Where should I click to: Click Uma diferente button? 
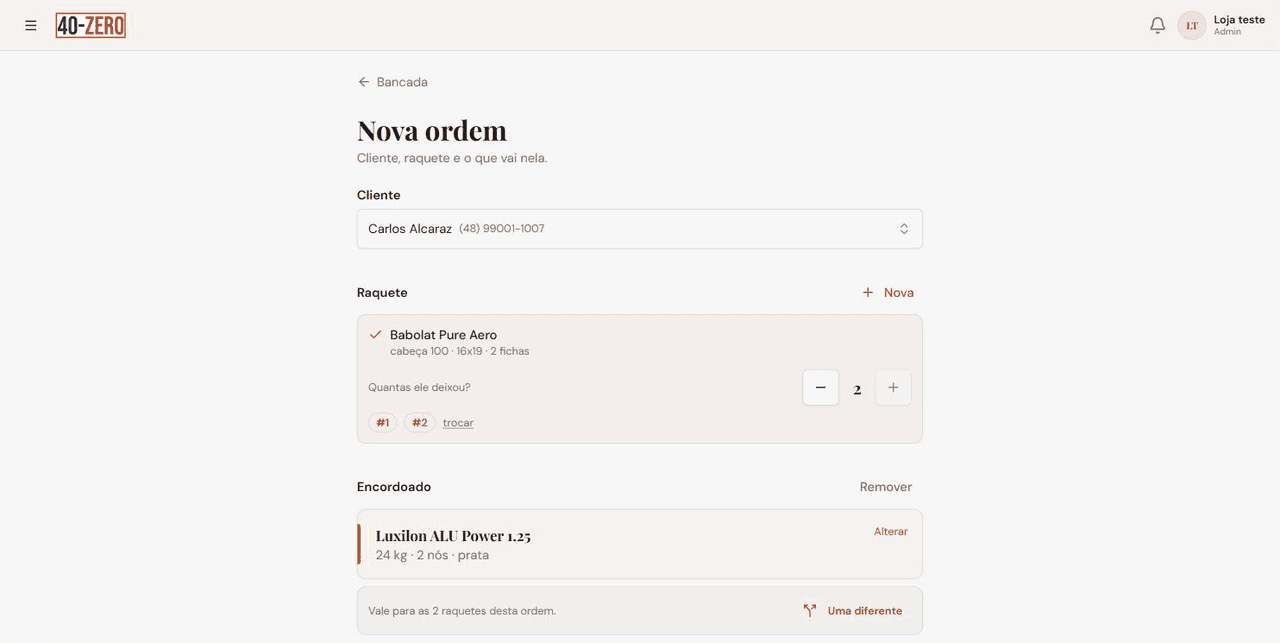pyautogui.click(x=853, y=611)
